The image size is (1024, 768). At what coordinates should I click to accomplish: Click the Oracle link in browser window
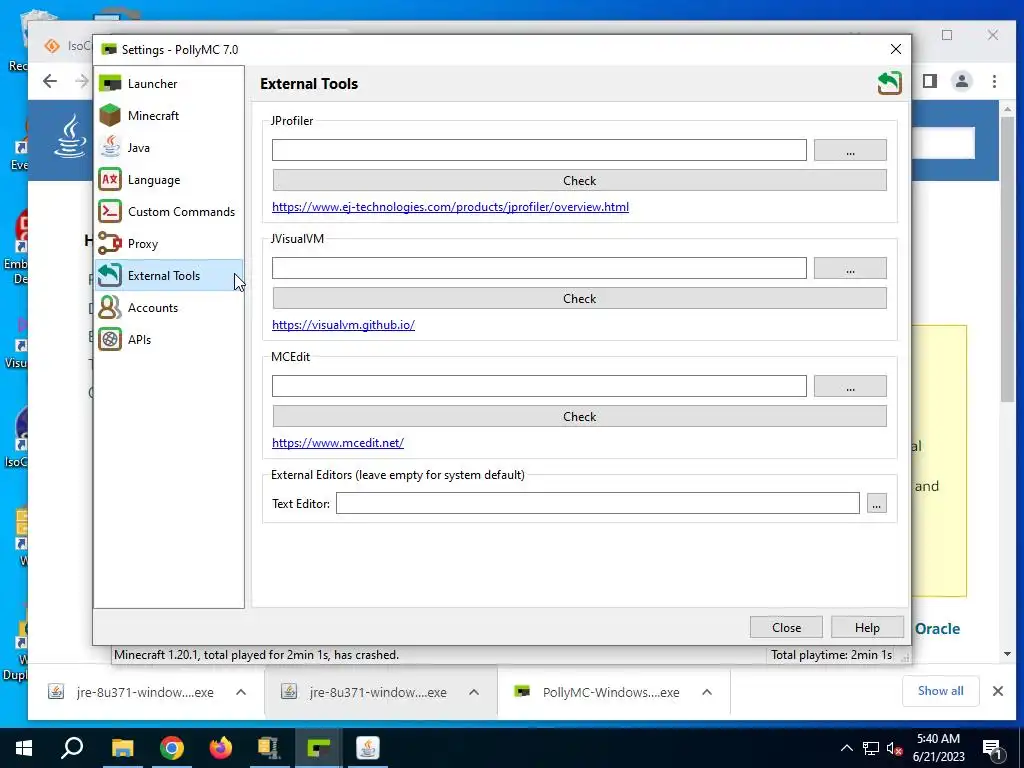coord(937,629)
